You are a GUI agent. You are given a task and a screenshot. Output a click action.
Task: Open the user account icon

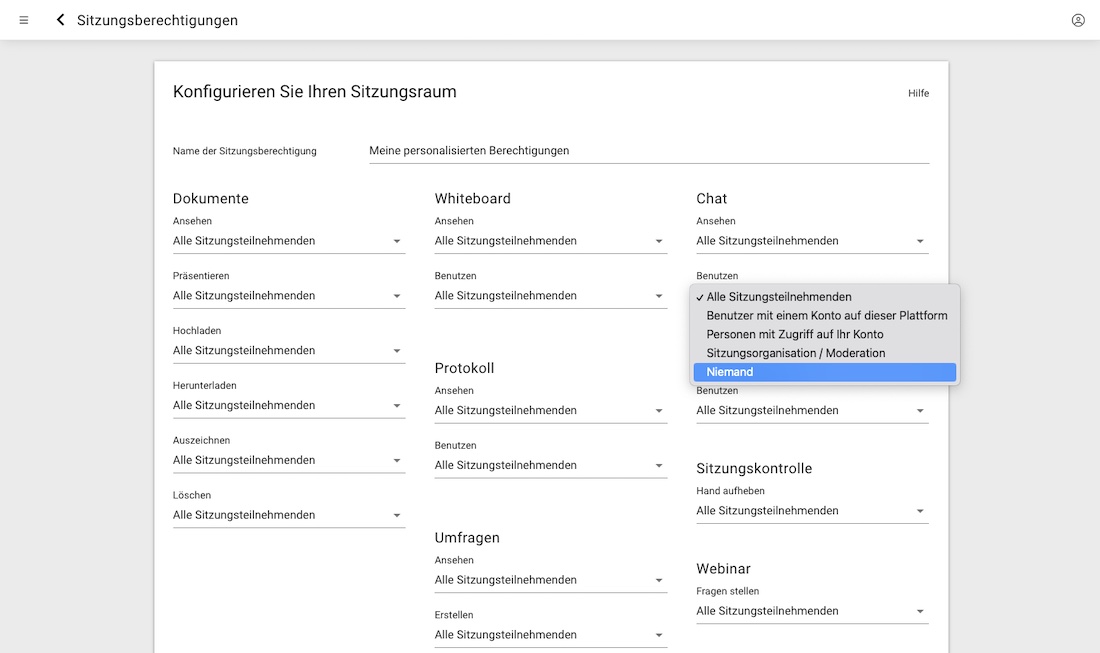1078,20
